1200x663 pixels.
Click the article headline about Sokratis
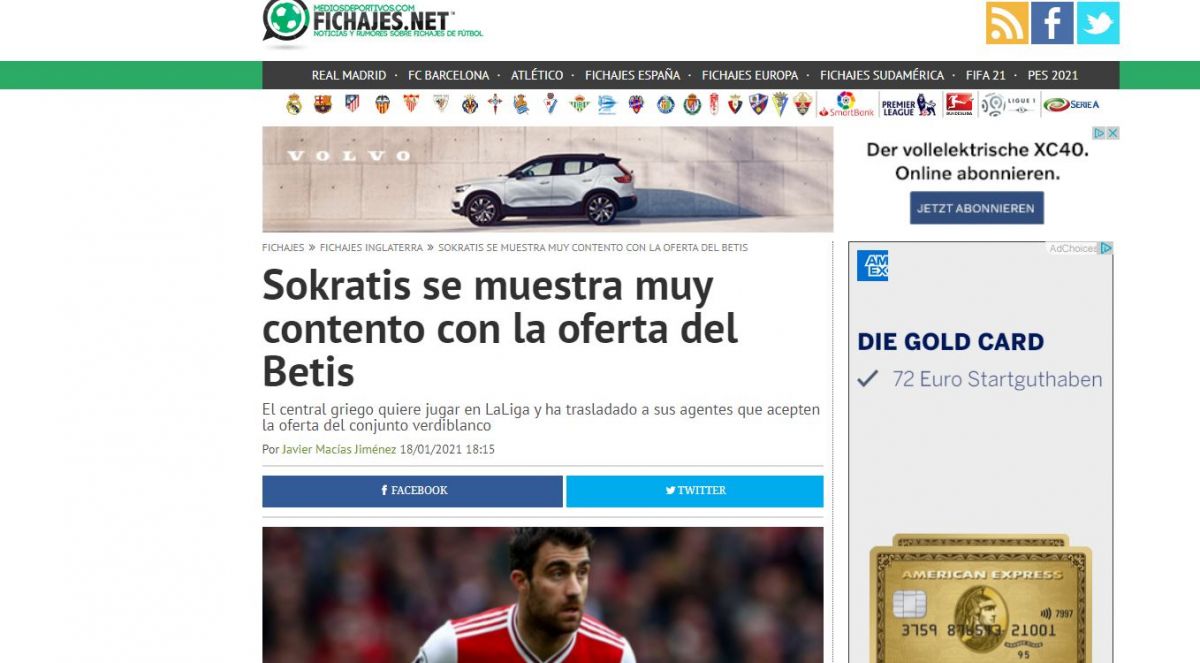click(500, 329)
